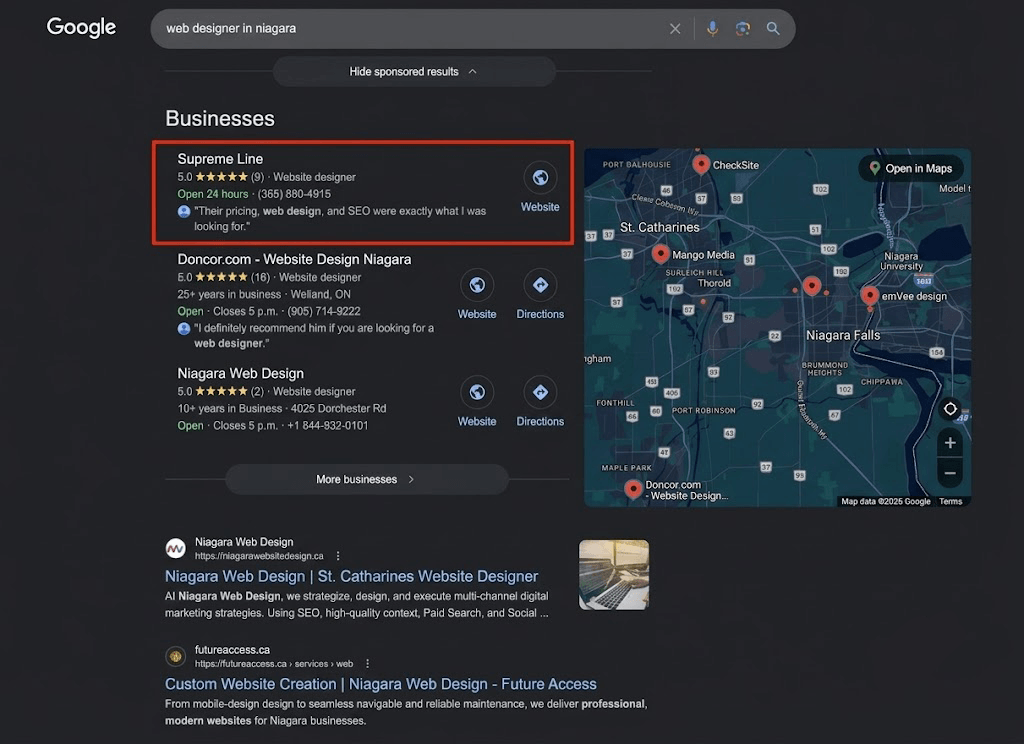This screenshot has width=1024, height=744.
Task: Open Supreme Line business listing
Action: (220, 159)
